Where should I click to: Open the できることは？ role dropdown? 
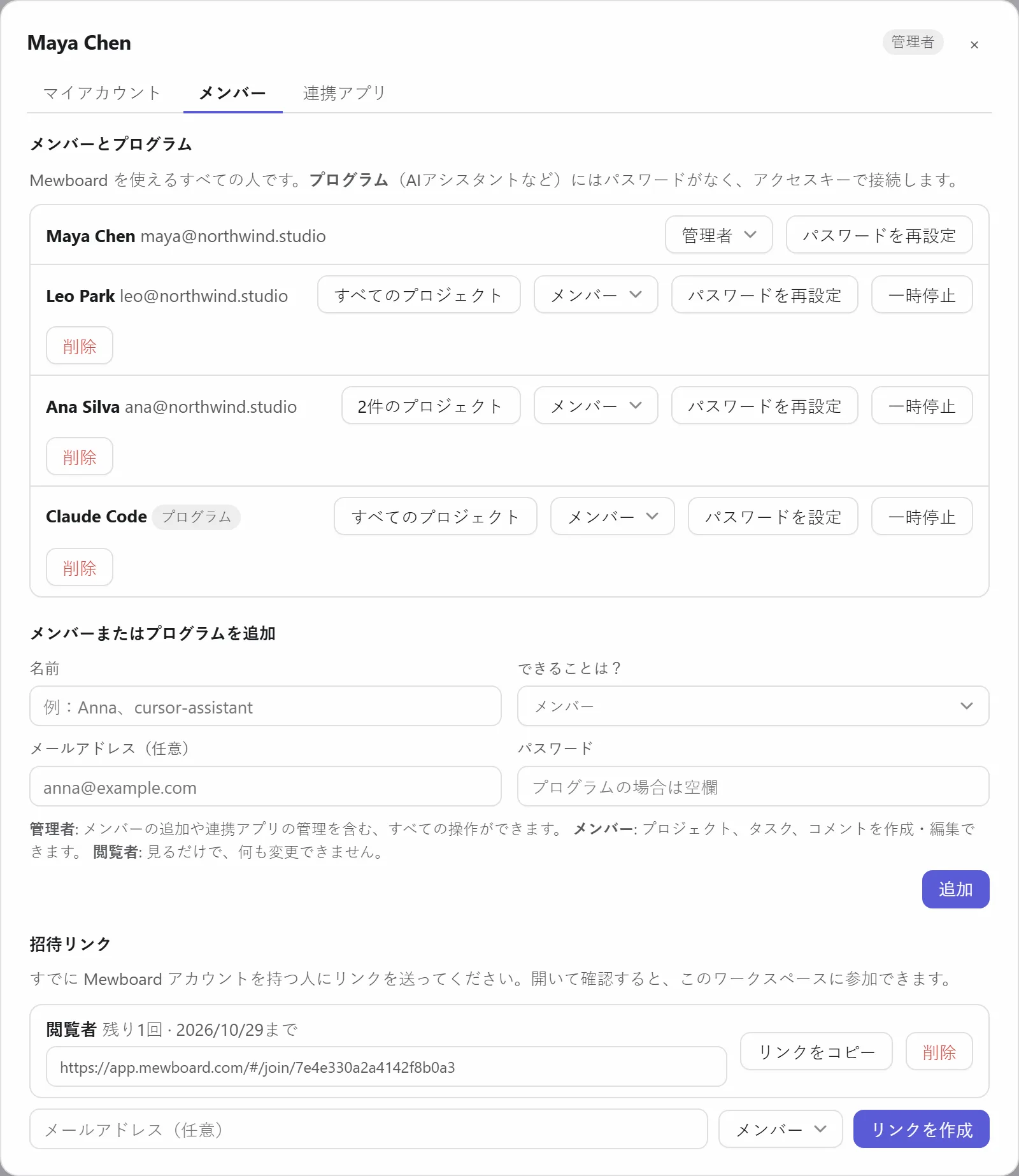click(753, 706)
